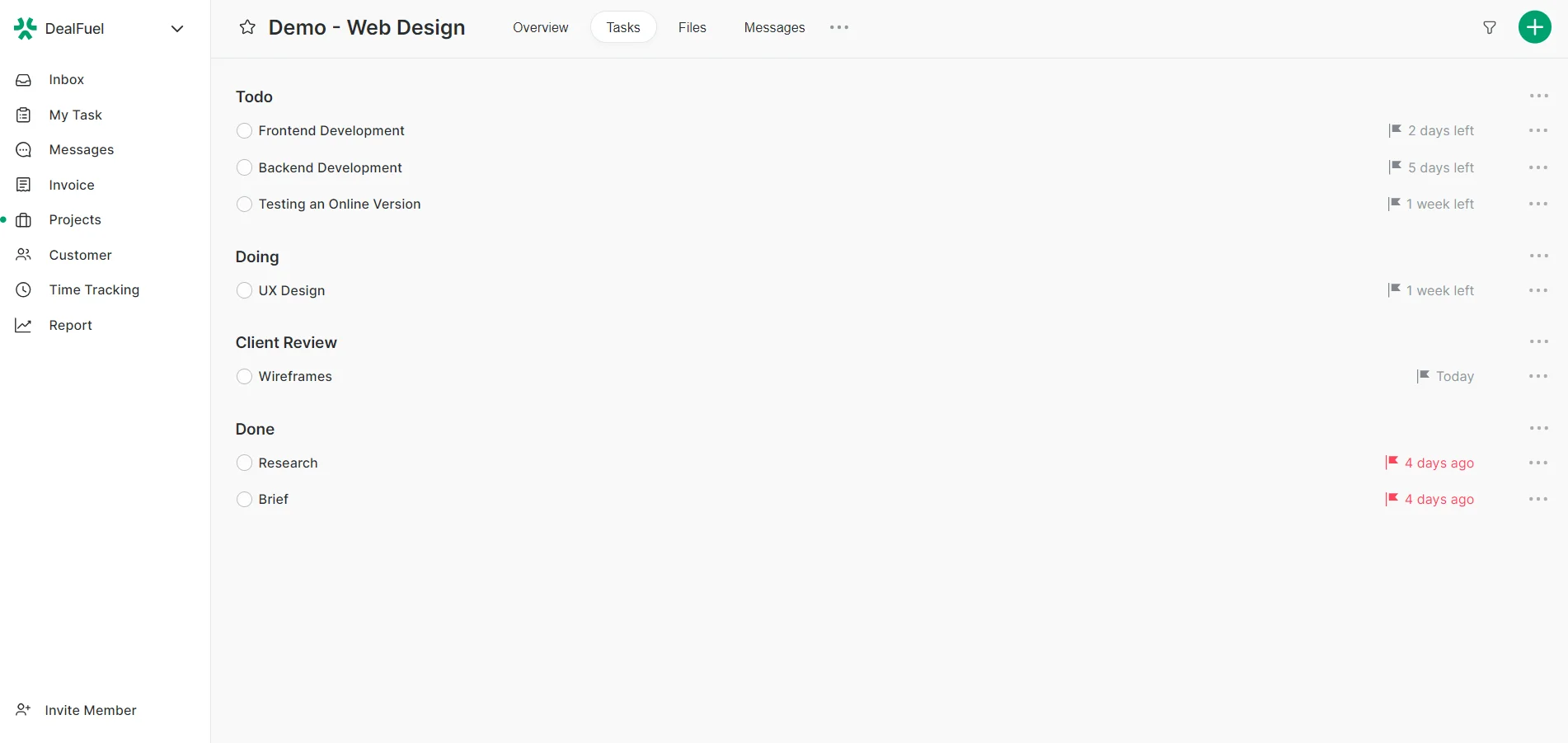Click the Customer icon in sidebar
Viewport: 1568px width, 743px height.
(x=22, y=254)
